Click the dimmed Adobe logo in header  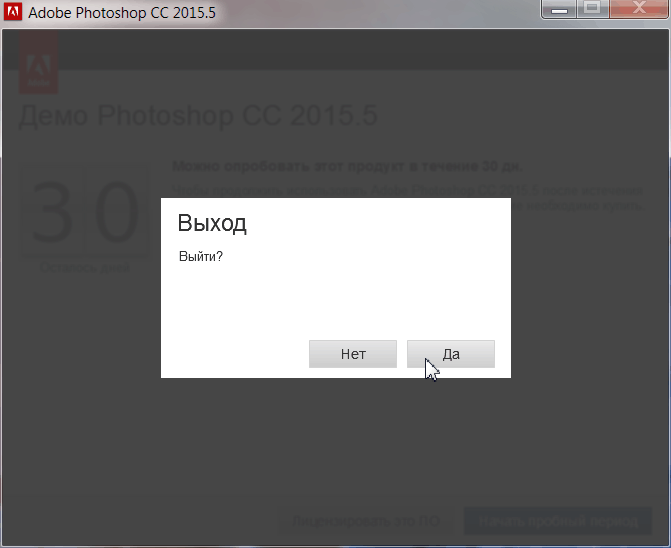(39, 62)
